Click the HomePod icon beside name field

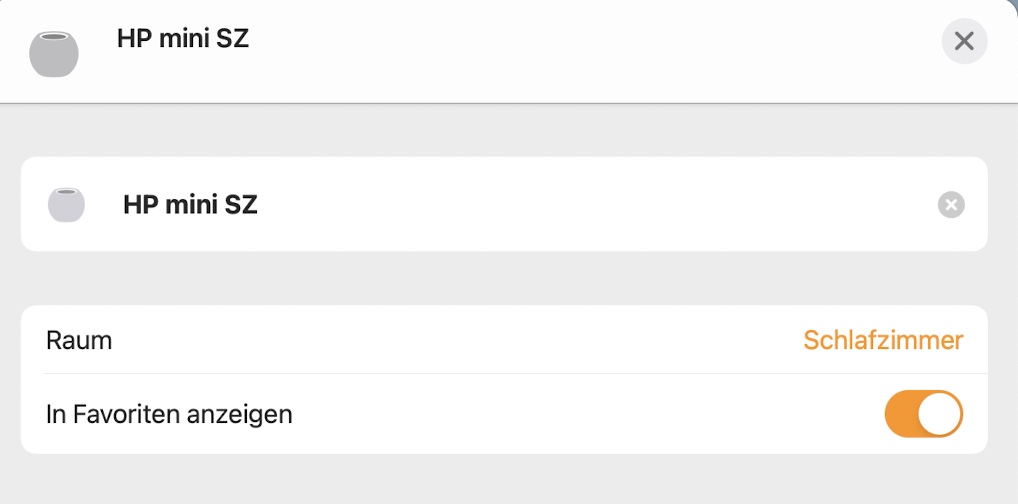point(66,205)
